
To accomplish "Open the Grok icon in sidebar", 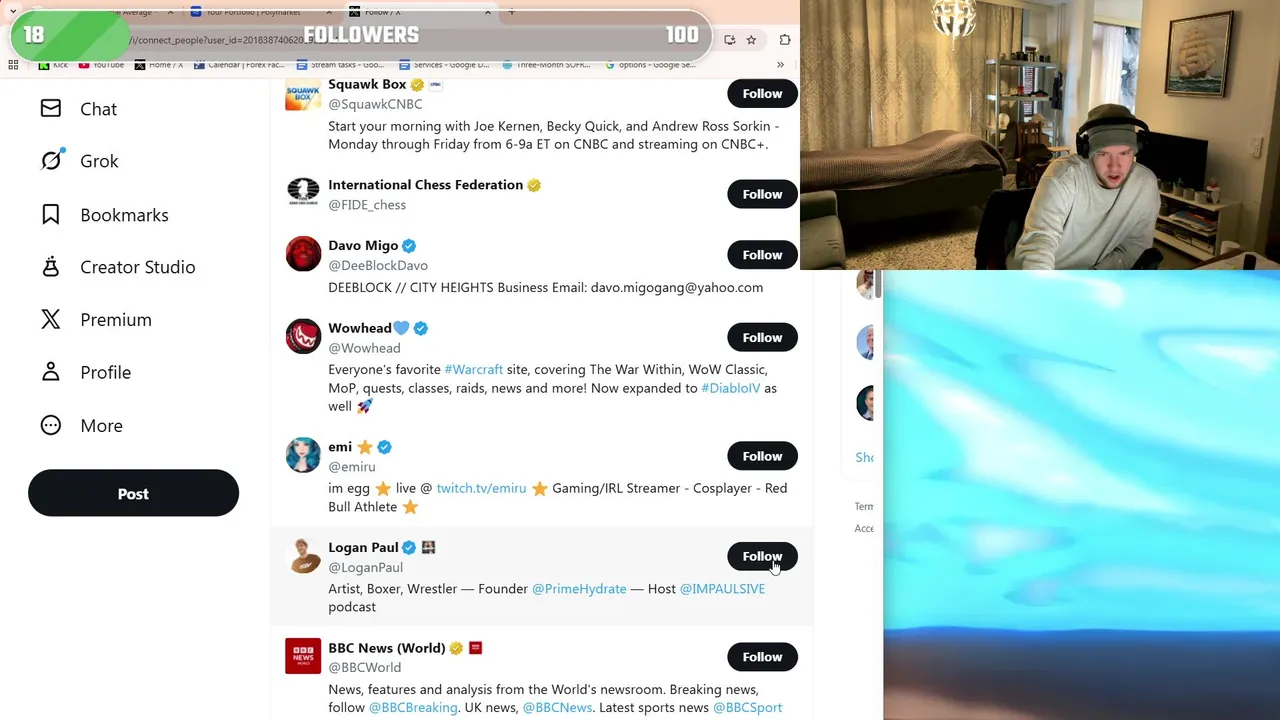I will (51, 160).
